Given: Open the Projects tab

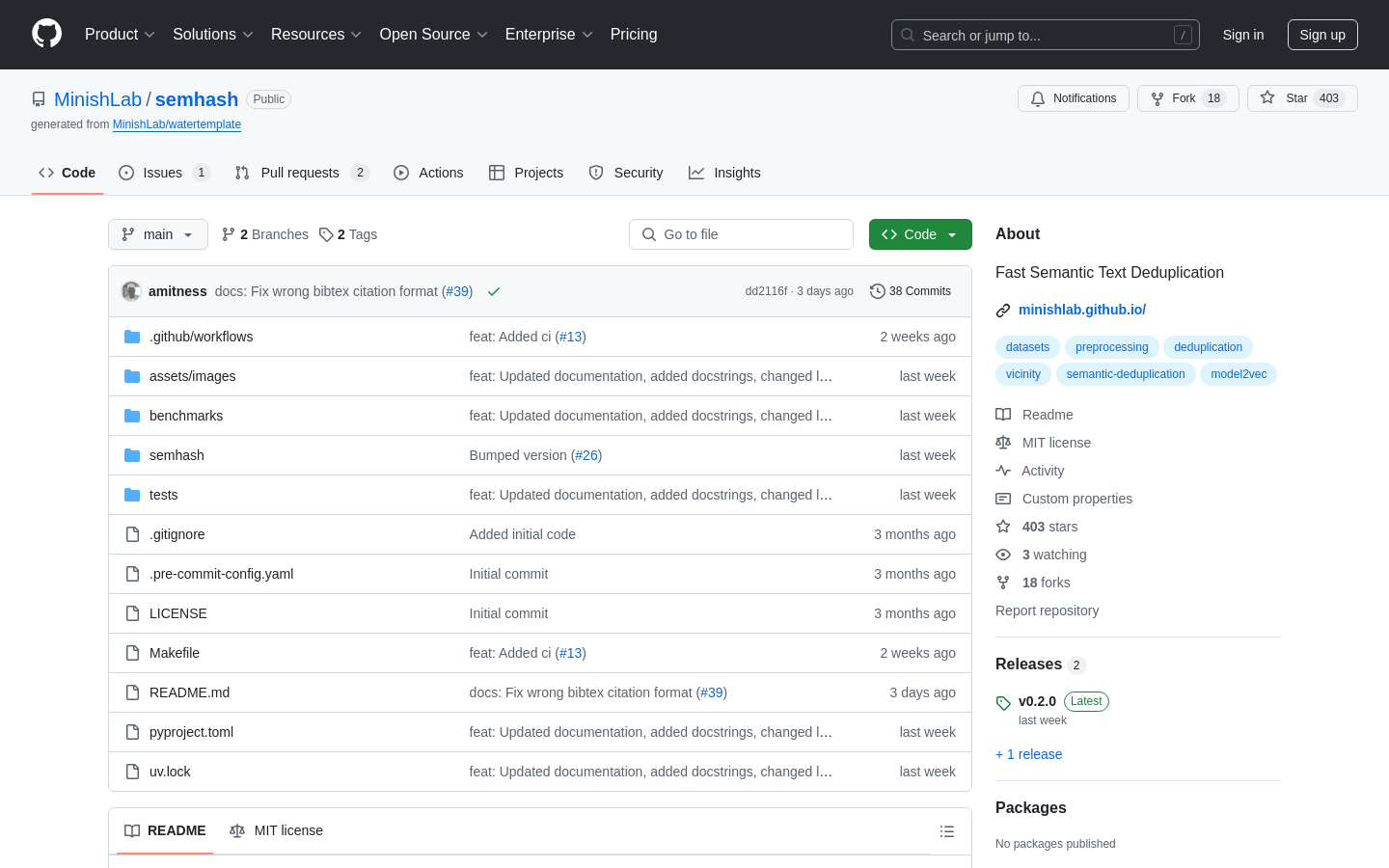Looking at the screenshot, I should tap(527, 173).
